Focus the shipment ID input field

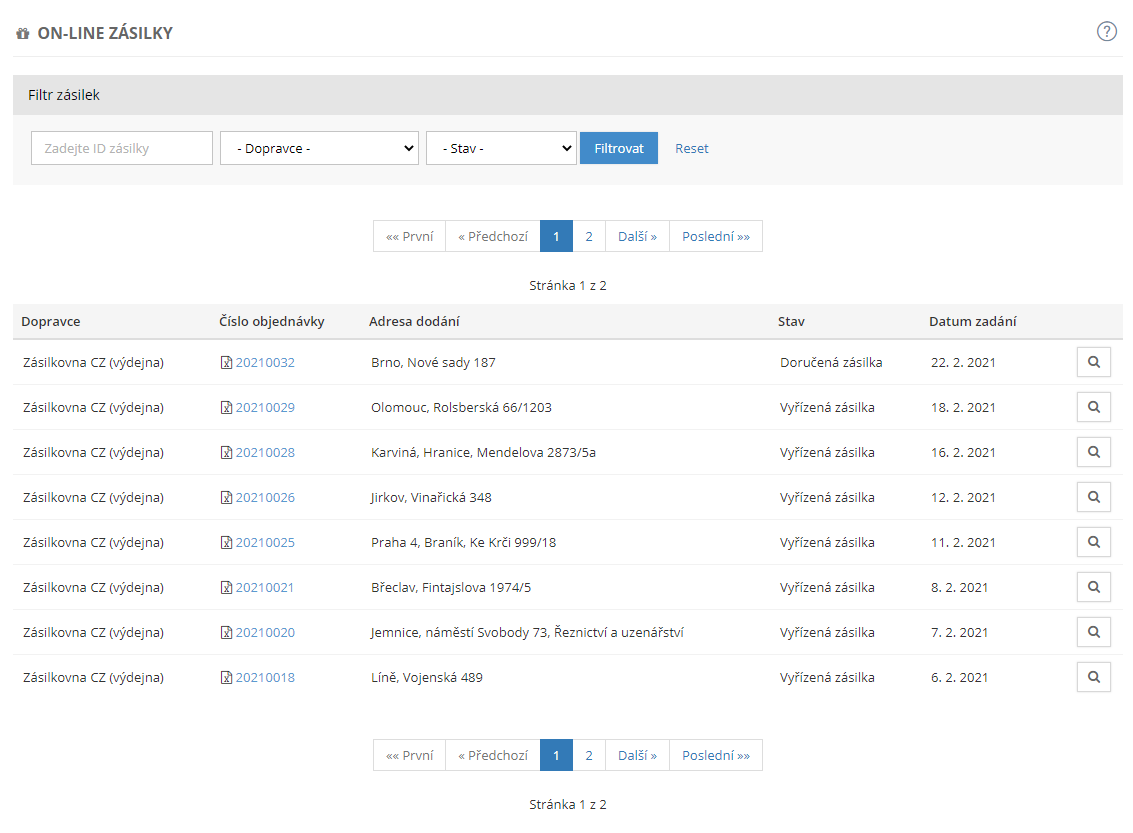coord(122,148)
